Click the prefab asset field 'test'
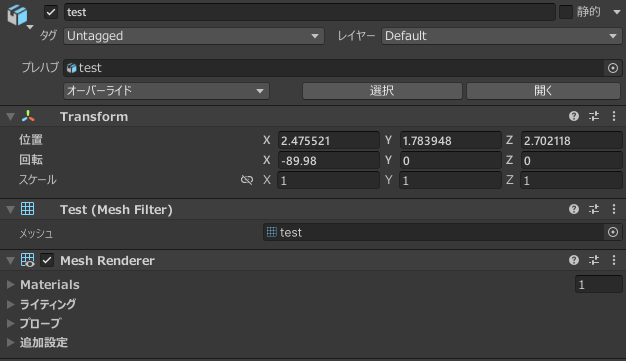The image size is (626, 361). tap(333, 68)
